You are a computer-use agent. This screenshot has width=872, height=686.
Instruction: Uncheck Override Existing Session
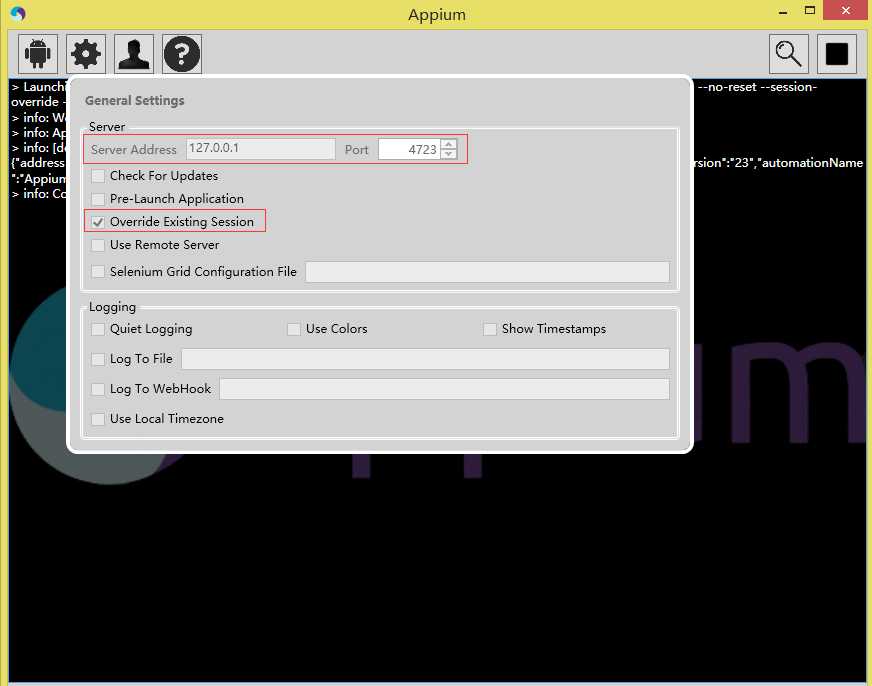pos(98,222)
